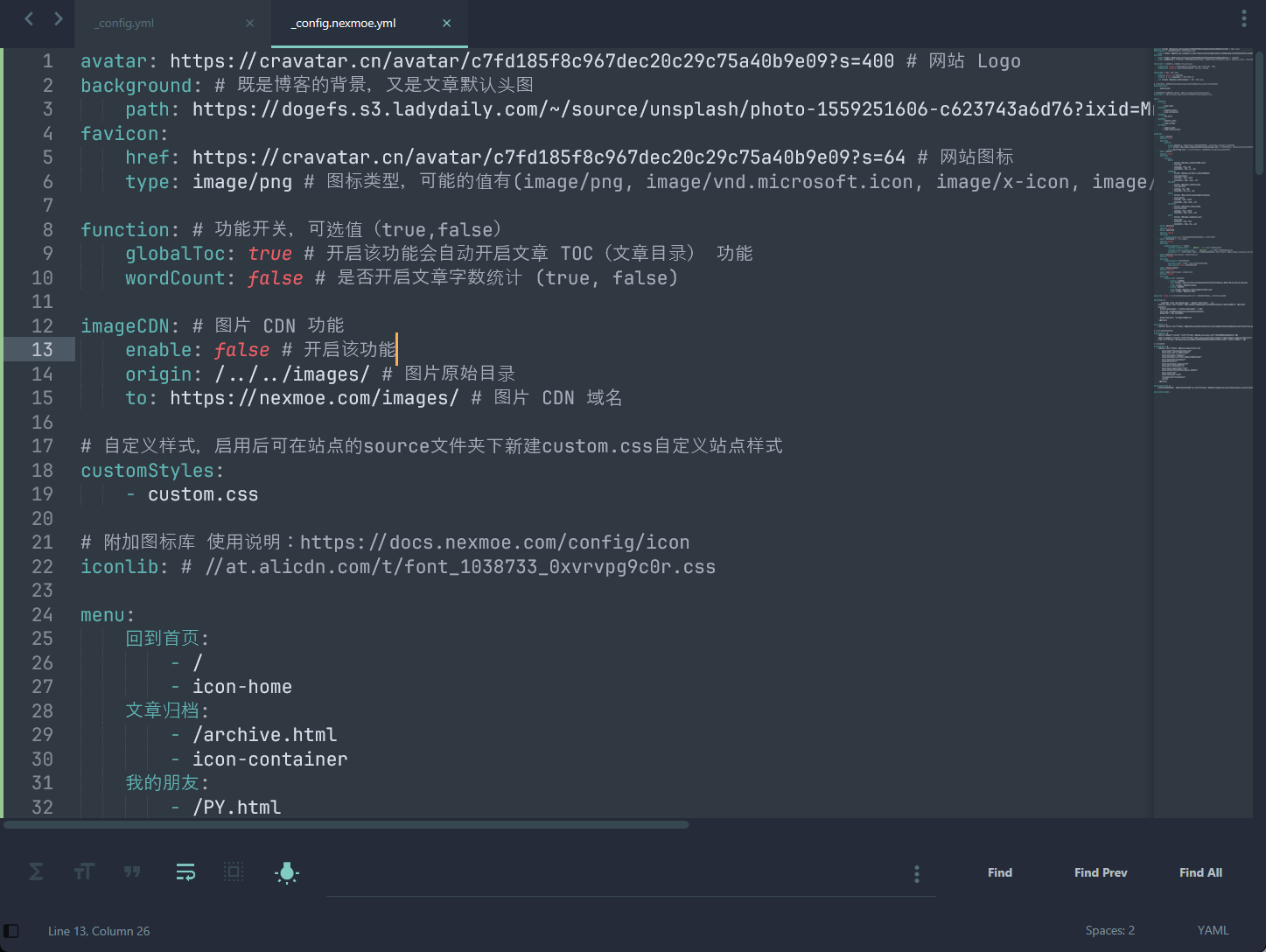Click the '回到首页' menu key
This screenshot has height=952, width=1266.
[x=163, y=639]
